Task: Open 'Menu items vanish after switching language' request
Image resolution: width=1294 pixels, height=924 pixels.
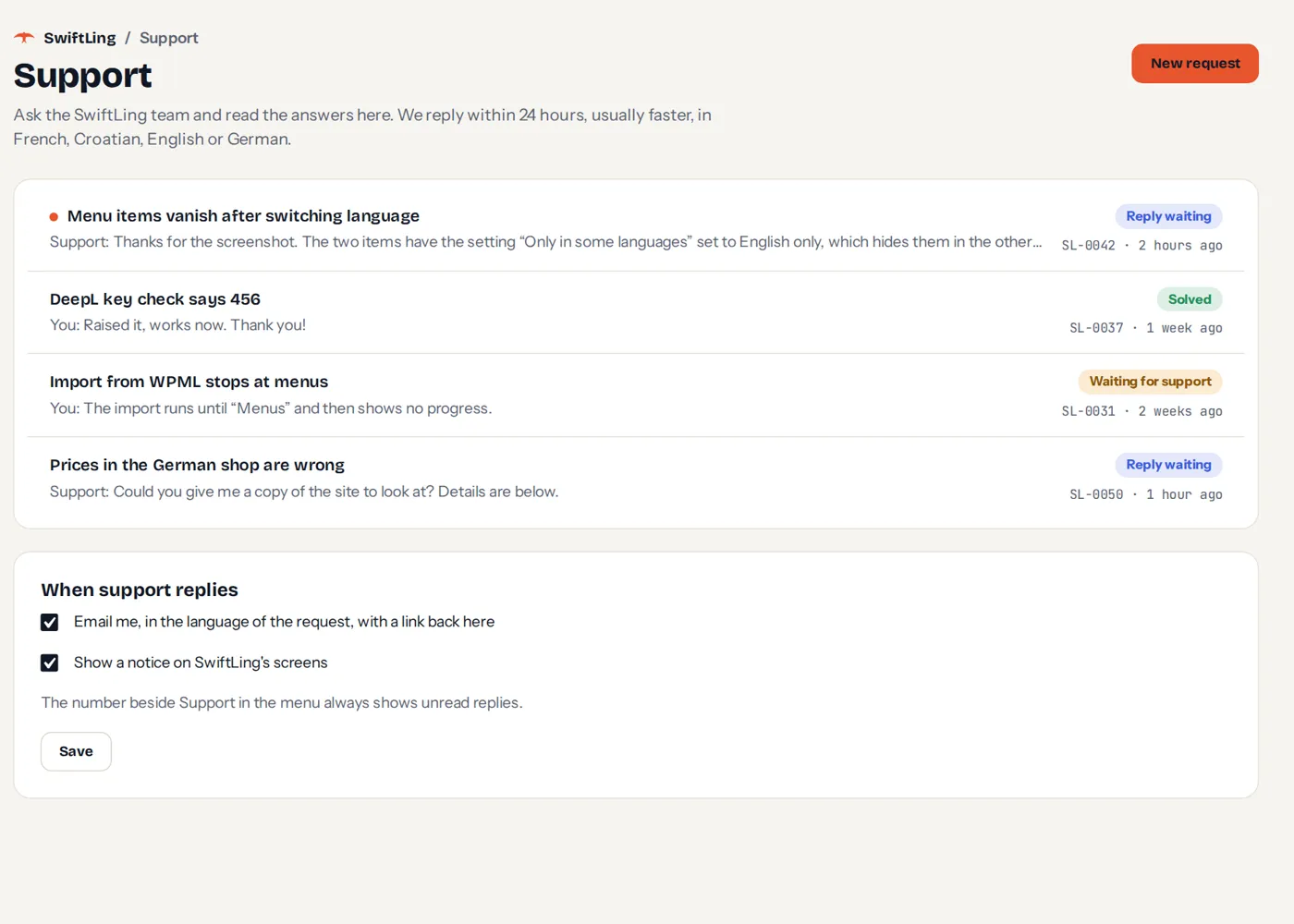Action: point(636,230)
